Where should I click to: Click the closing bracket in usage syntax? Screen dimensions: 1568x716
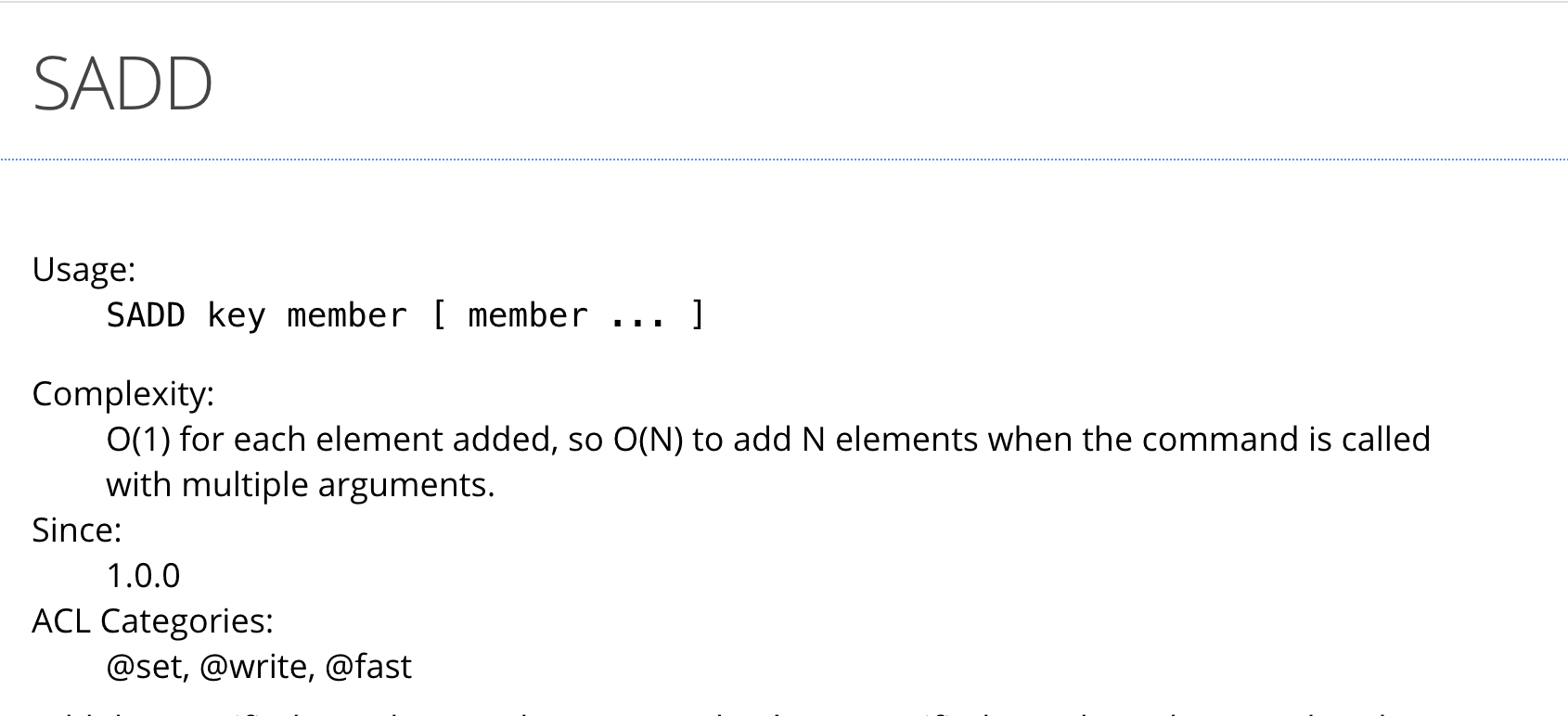point(699,315)
